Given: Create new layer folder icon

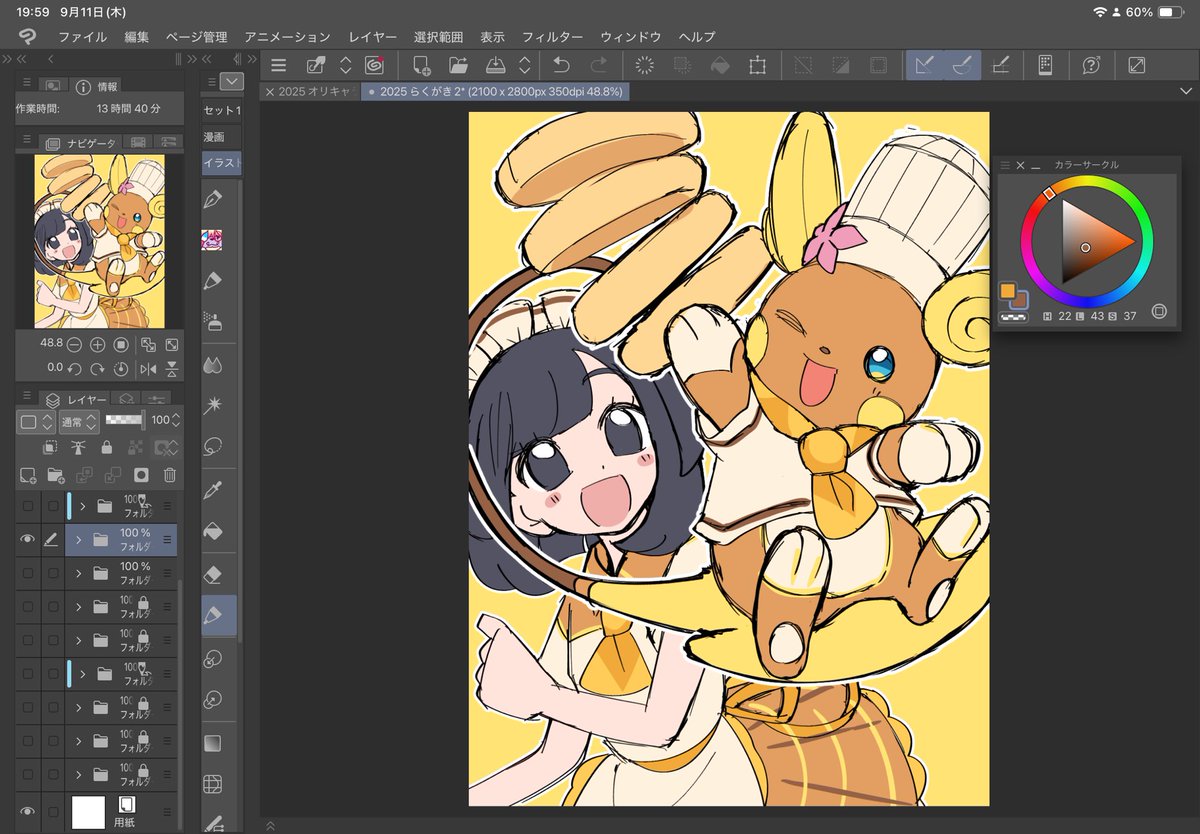Looking at the screenshot, I should 56,475.
